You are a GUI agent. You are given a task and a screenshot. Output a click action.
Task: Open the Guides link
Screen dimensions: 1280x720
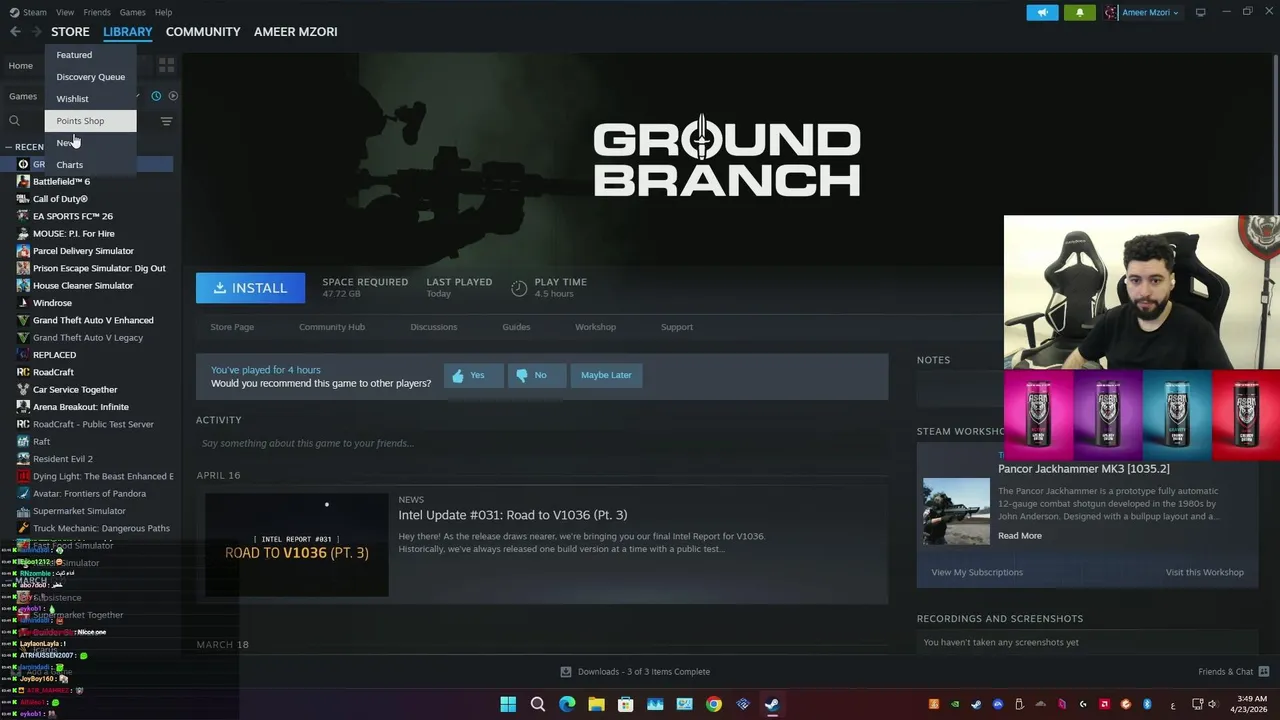pos(516,327)
